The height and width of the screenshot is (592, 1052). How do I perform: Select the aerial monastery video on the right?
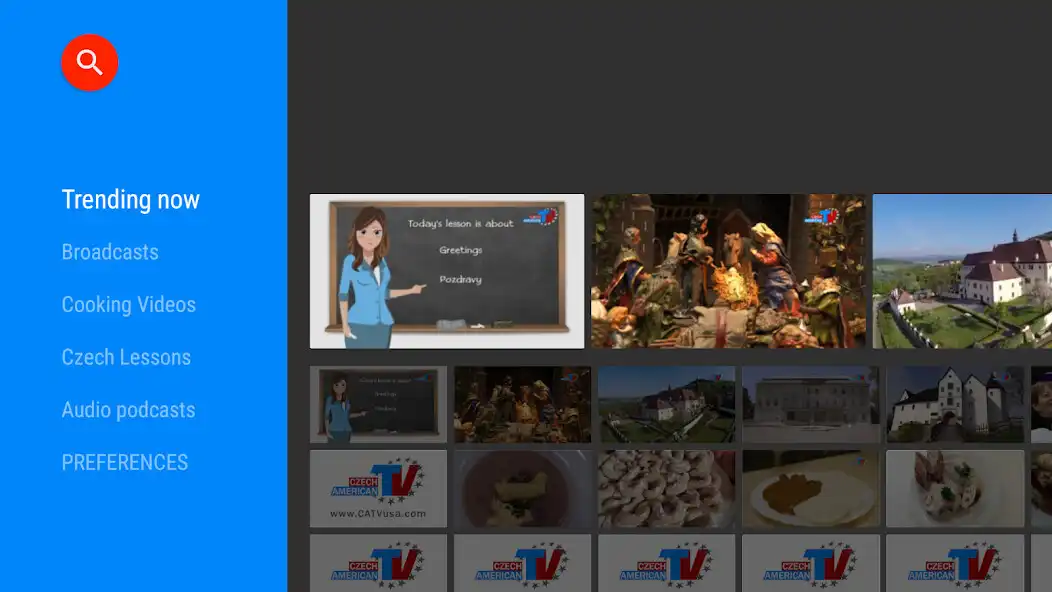coord(963,271)
